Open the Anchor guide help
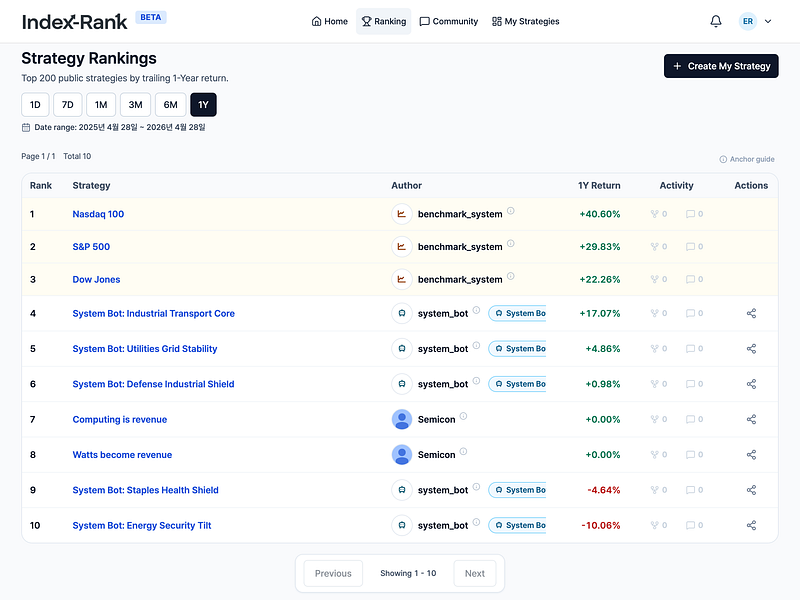The height and width of the screenshot is (600, 800). [747, 159]
